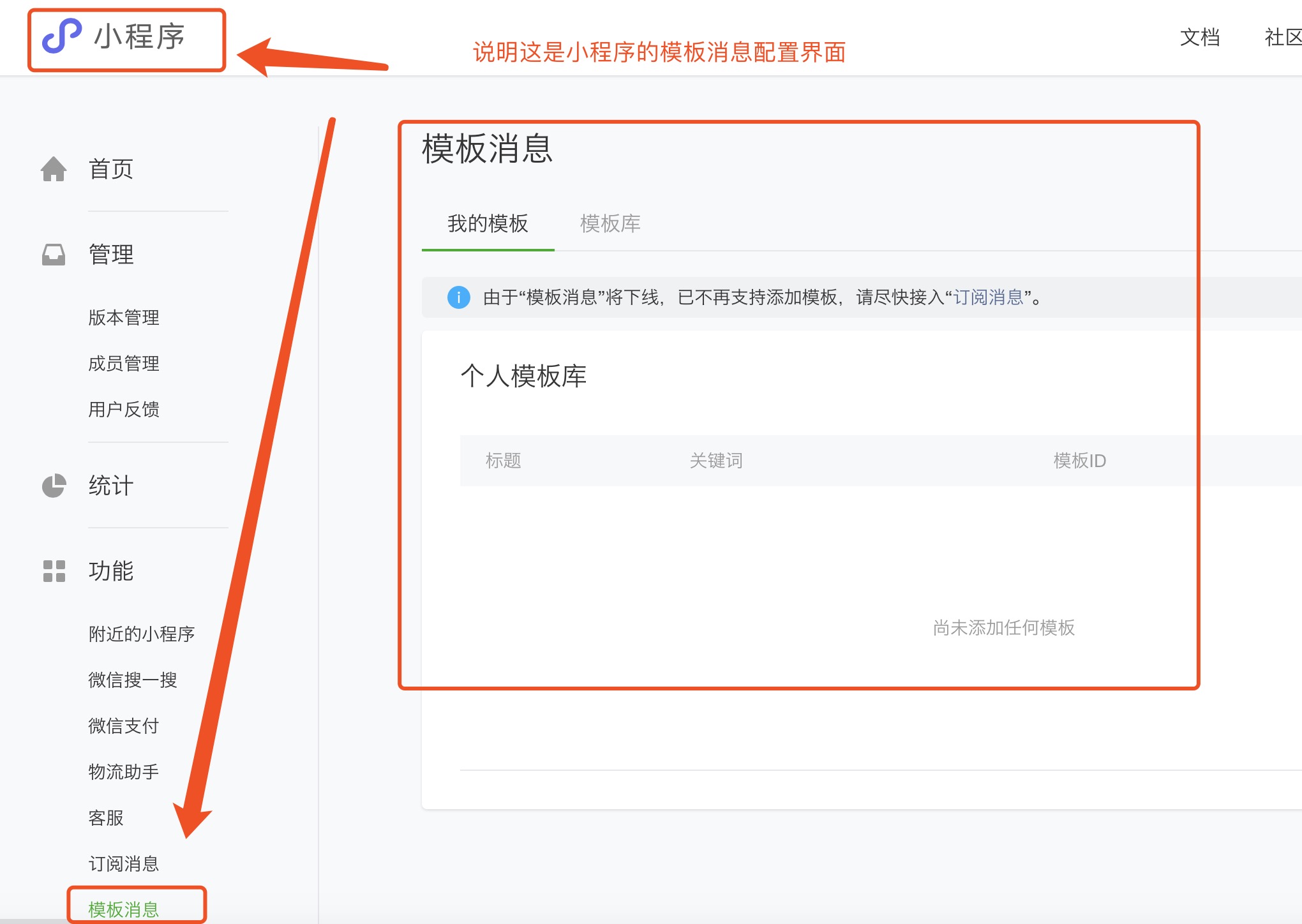The image size is (1302, 924).
Task: Switch to the 模板库 tab
Action: tap(610, 224)
